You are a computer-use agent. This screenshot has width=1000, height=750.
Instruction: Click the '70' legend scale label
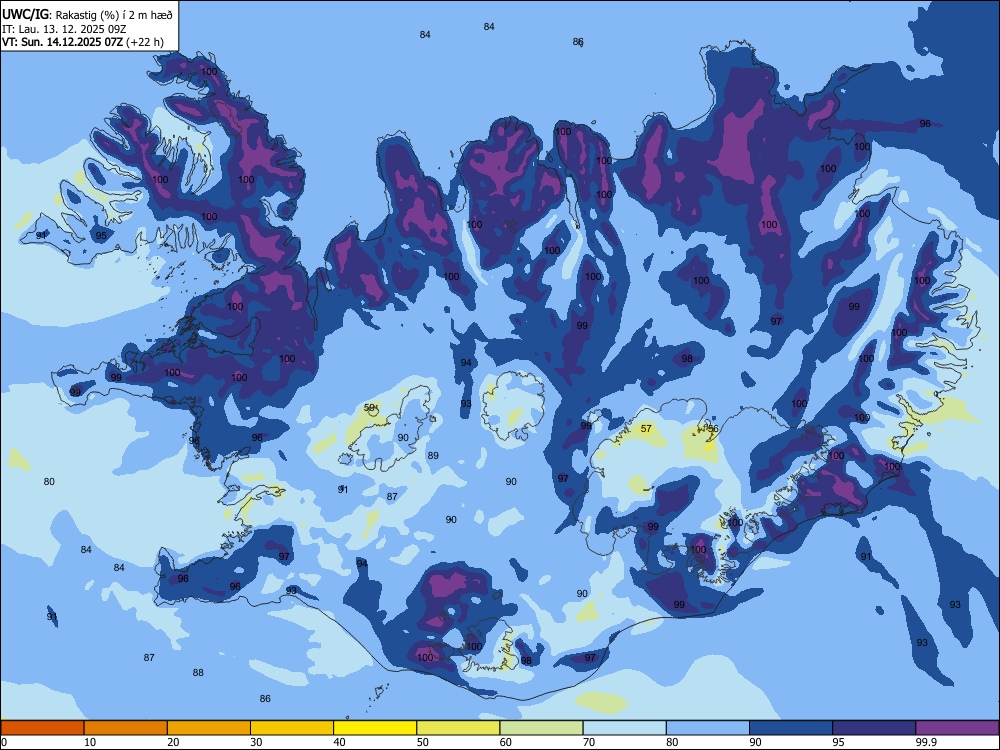coord(589,742)
